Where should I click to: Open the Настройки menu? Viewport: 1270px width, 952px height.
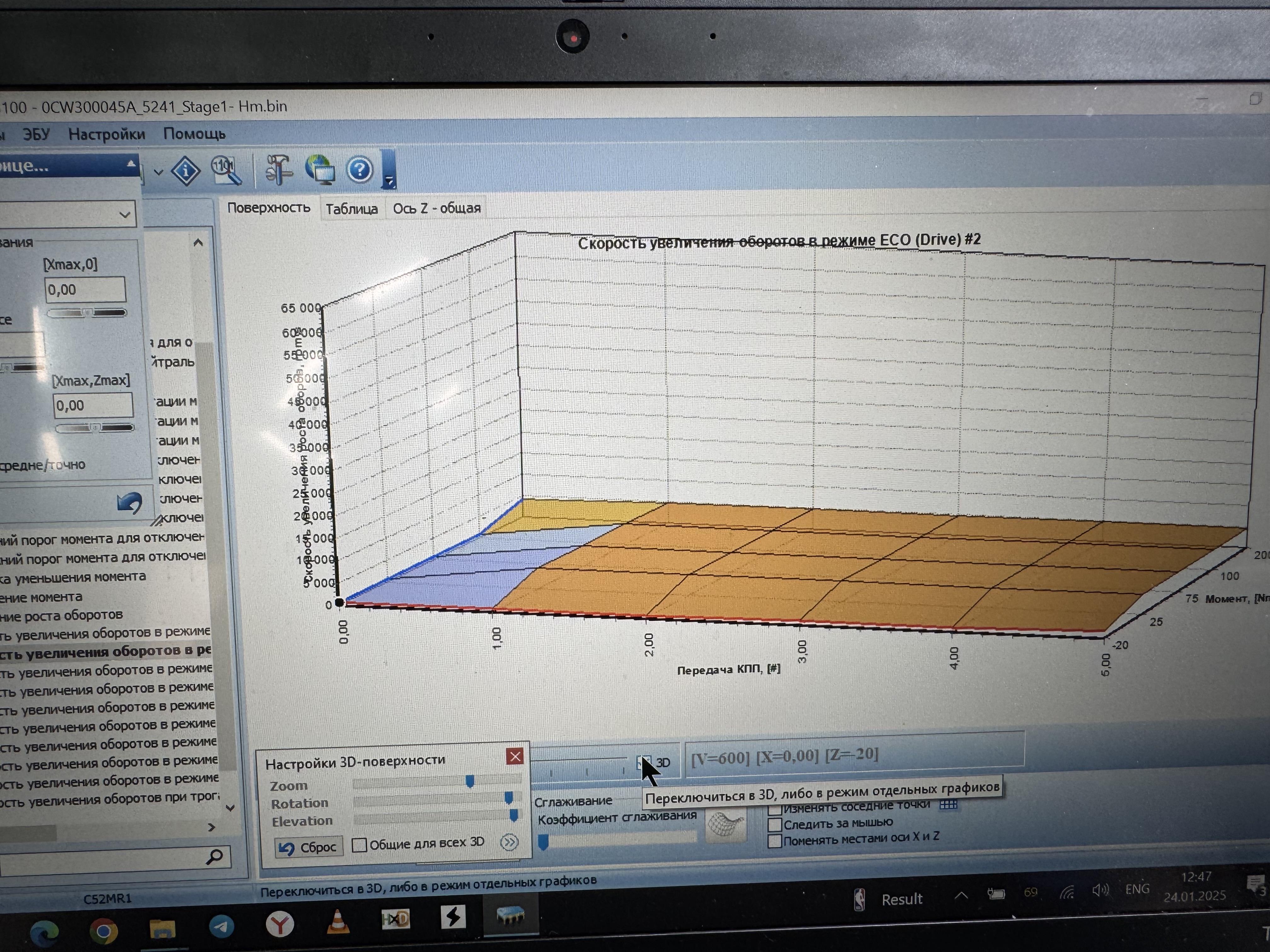(107, 134)
